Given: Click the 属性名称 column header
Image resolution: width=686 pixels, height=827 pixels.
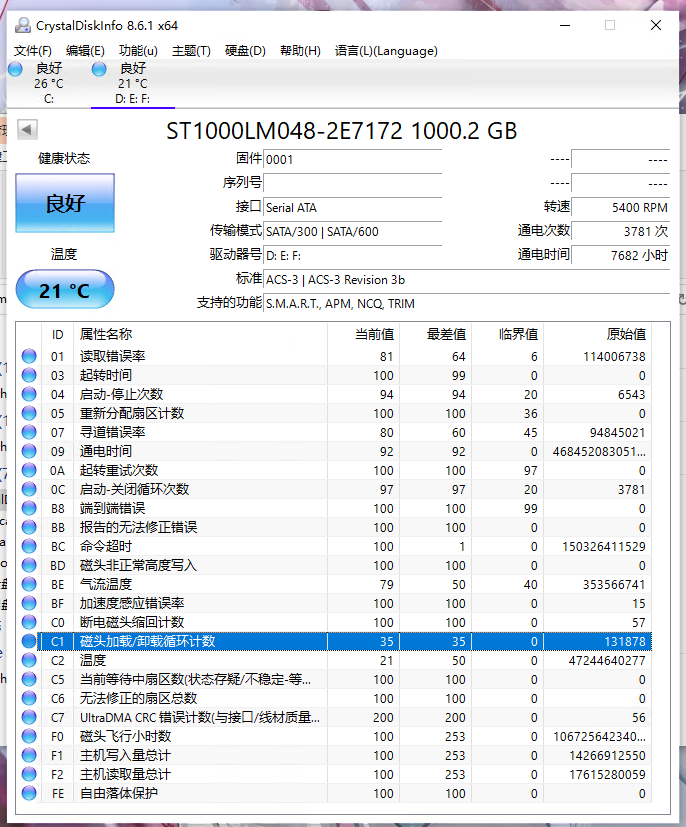Looking at the screenshot, I should [200, 334].
